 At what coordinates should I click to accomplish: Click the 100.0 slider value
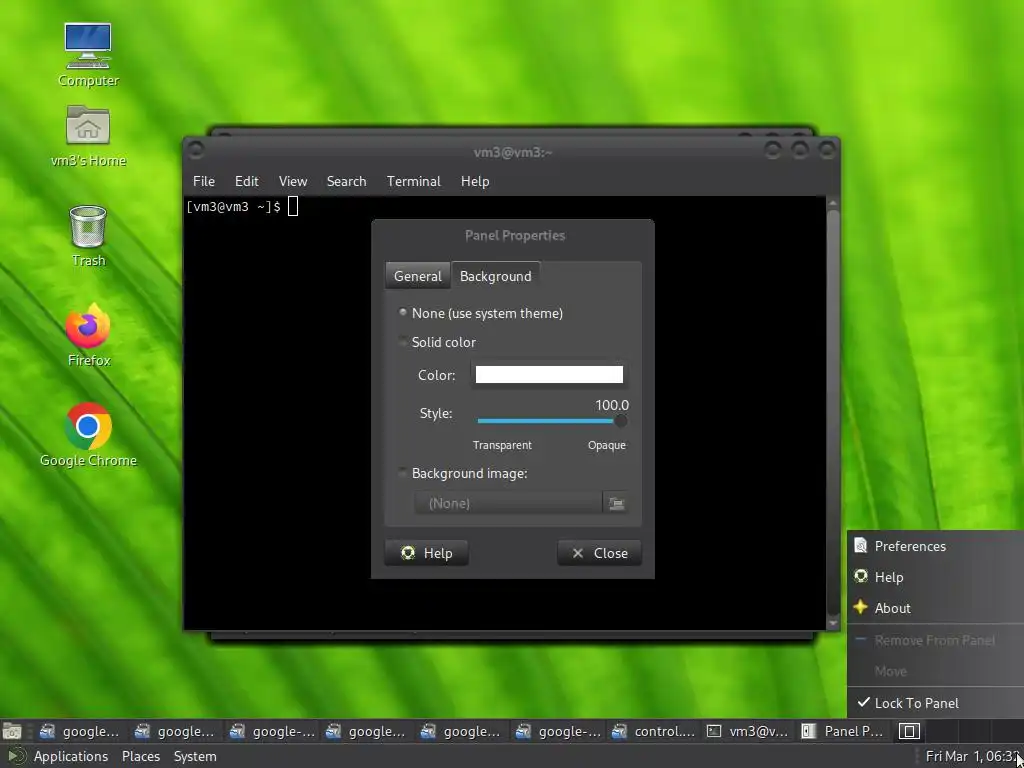click(x=612, y=405)
